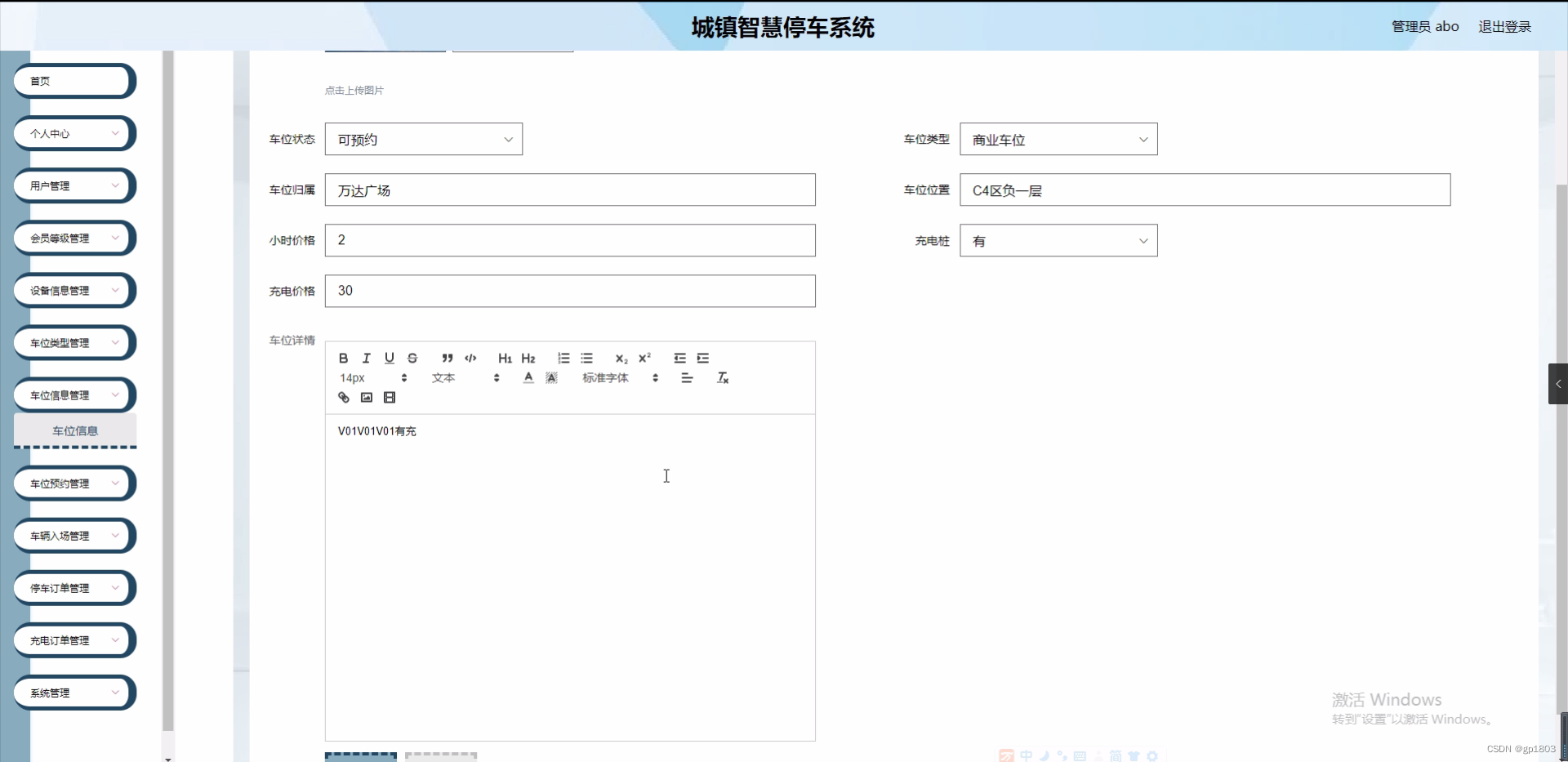
Task: Expand the 系统管理 sidebar menu
Action: pos(73,692)
